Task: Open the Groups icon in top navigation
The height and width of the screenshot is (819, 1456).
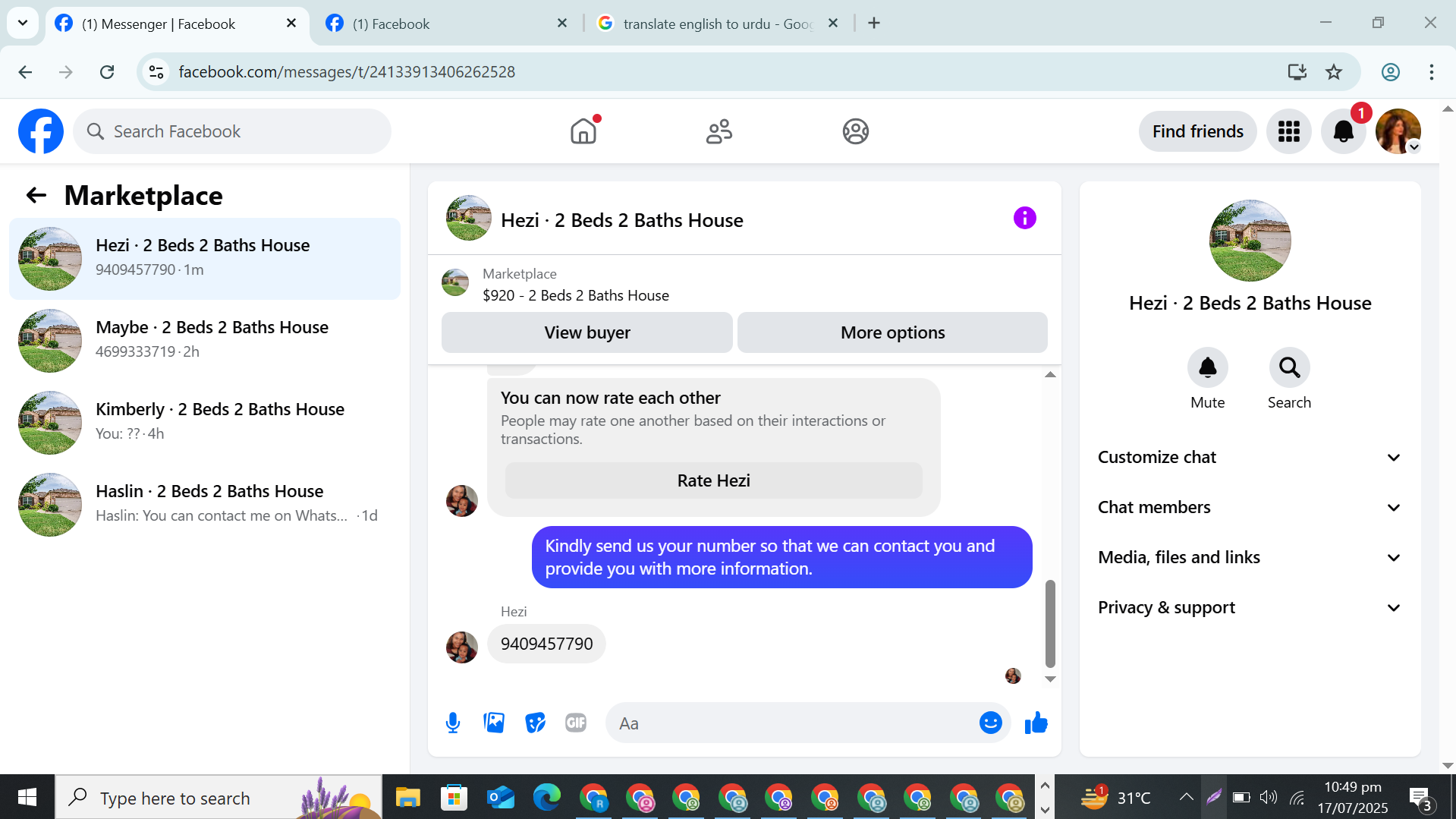Action: [x=855, y=131]
